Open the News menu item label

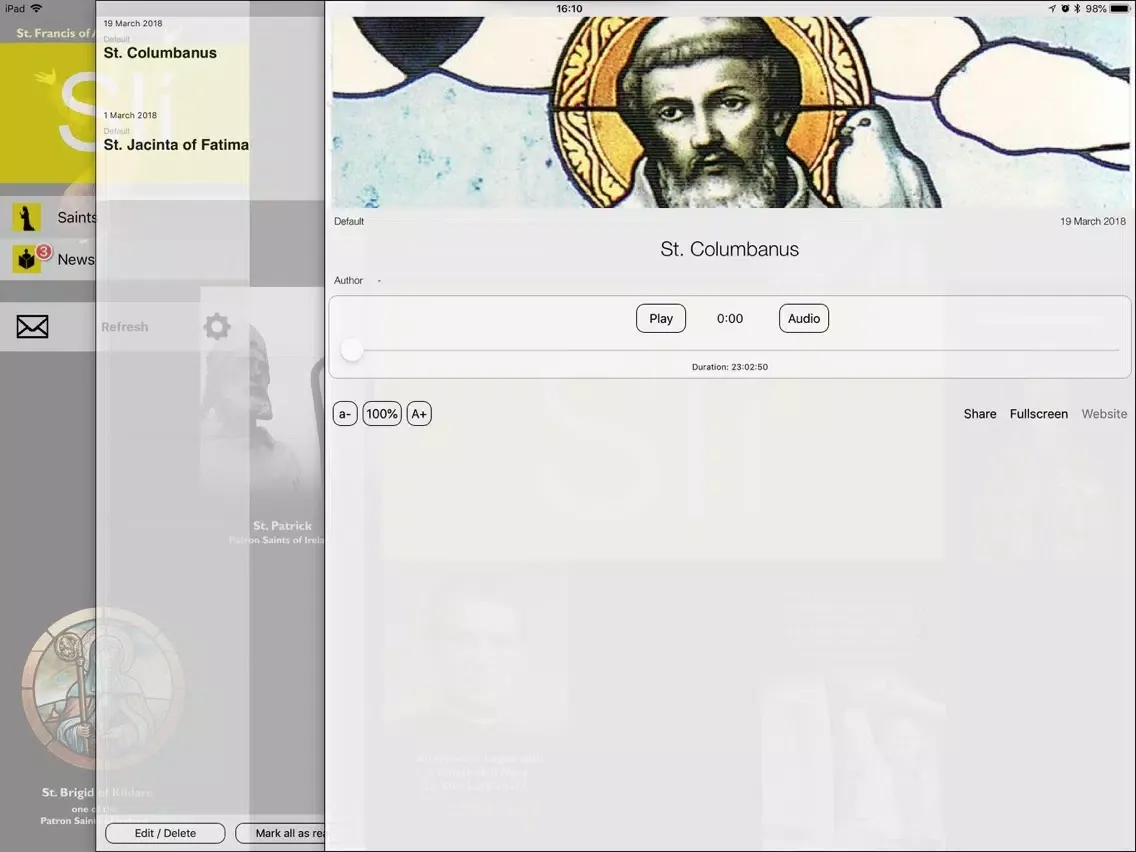pos(76,259)
